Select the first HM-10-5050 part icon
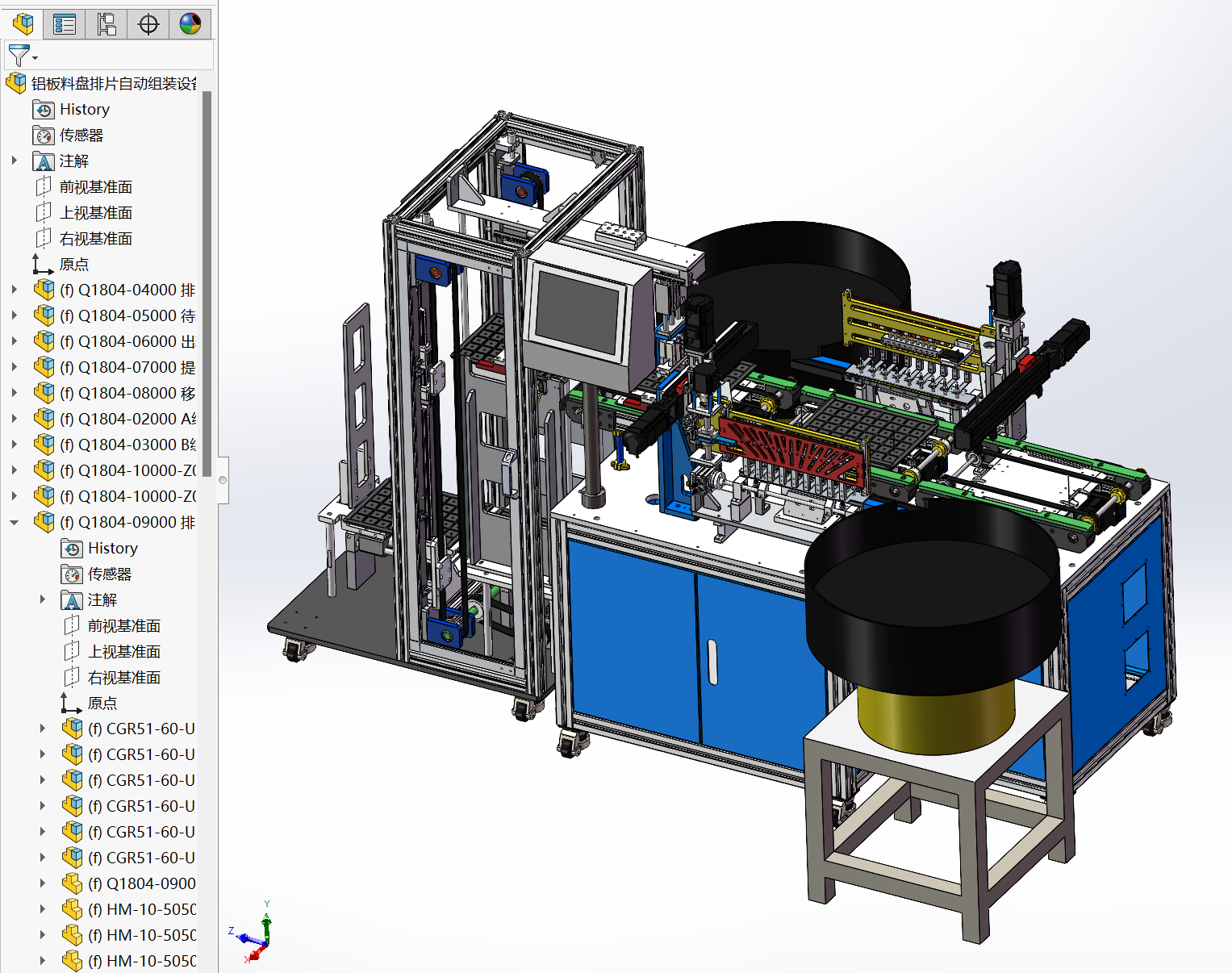1232x973 pixels. pos(73,909)
